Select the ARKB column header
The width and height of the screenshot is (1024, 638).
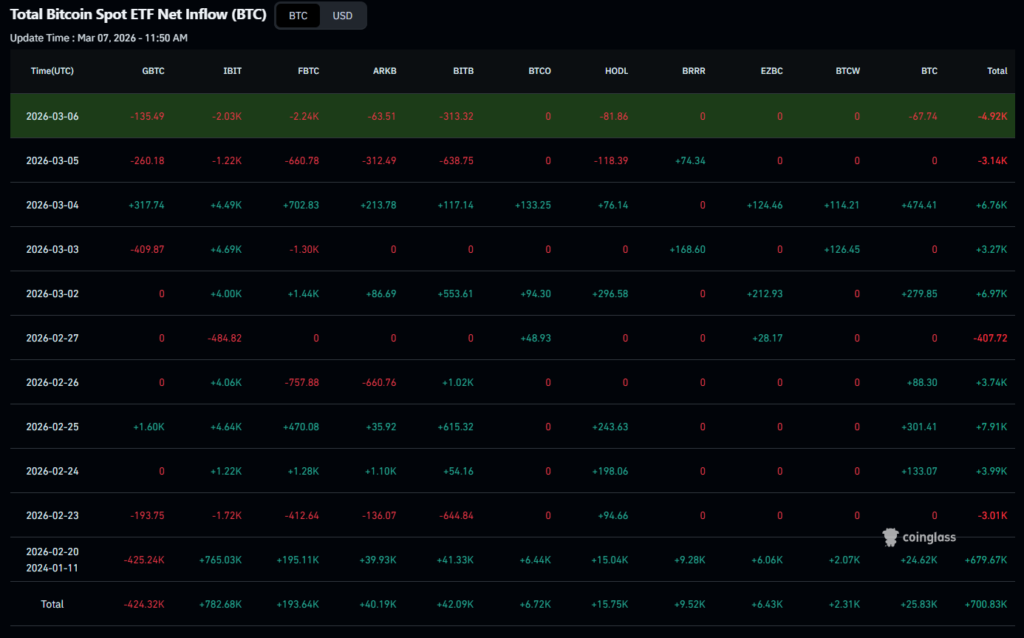point(383,71)
